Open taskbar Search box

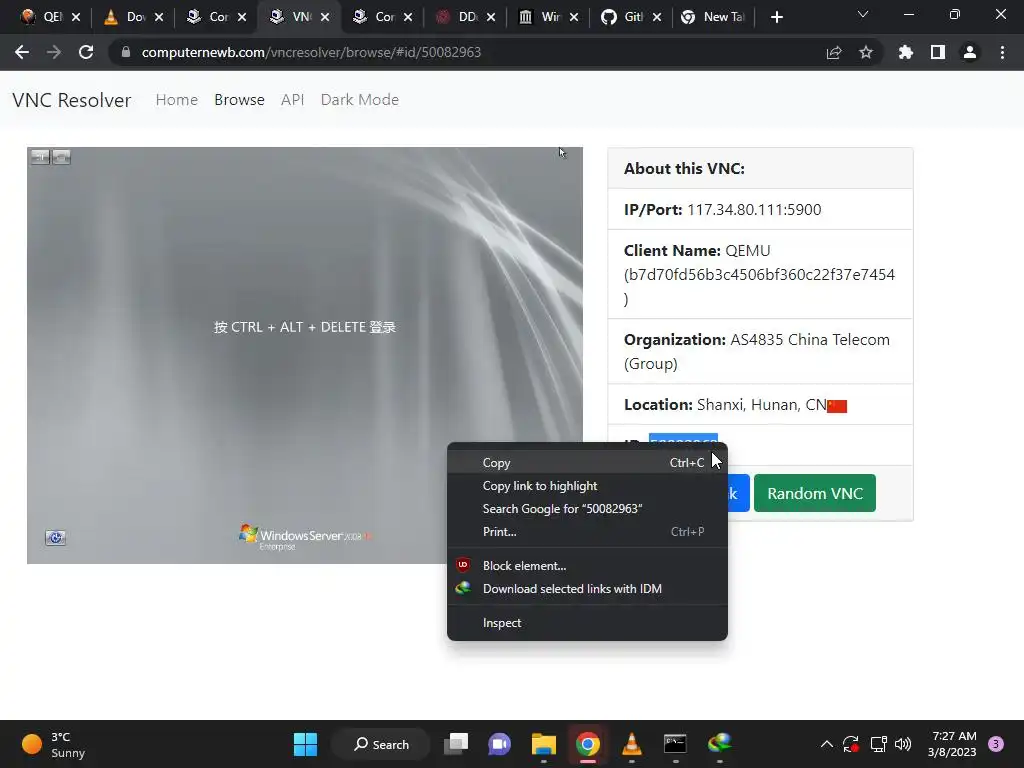(x=381, y=744)
